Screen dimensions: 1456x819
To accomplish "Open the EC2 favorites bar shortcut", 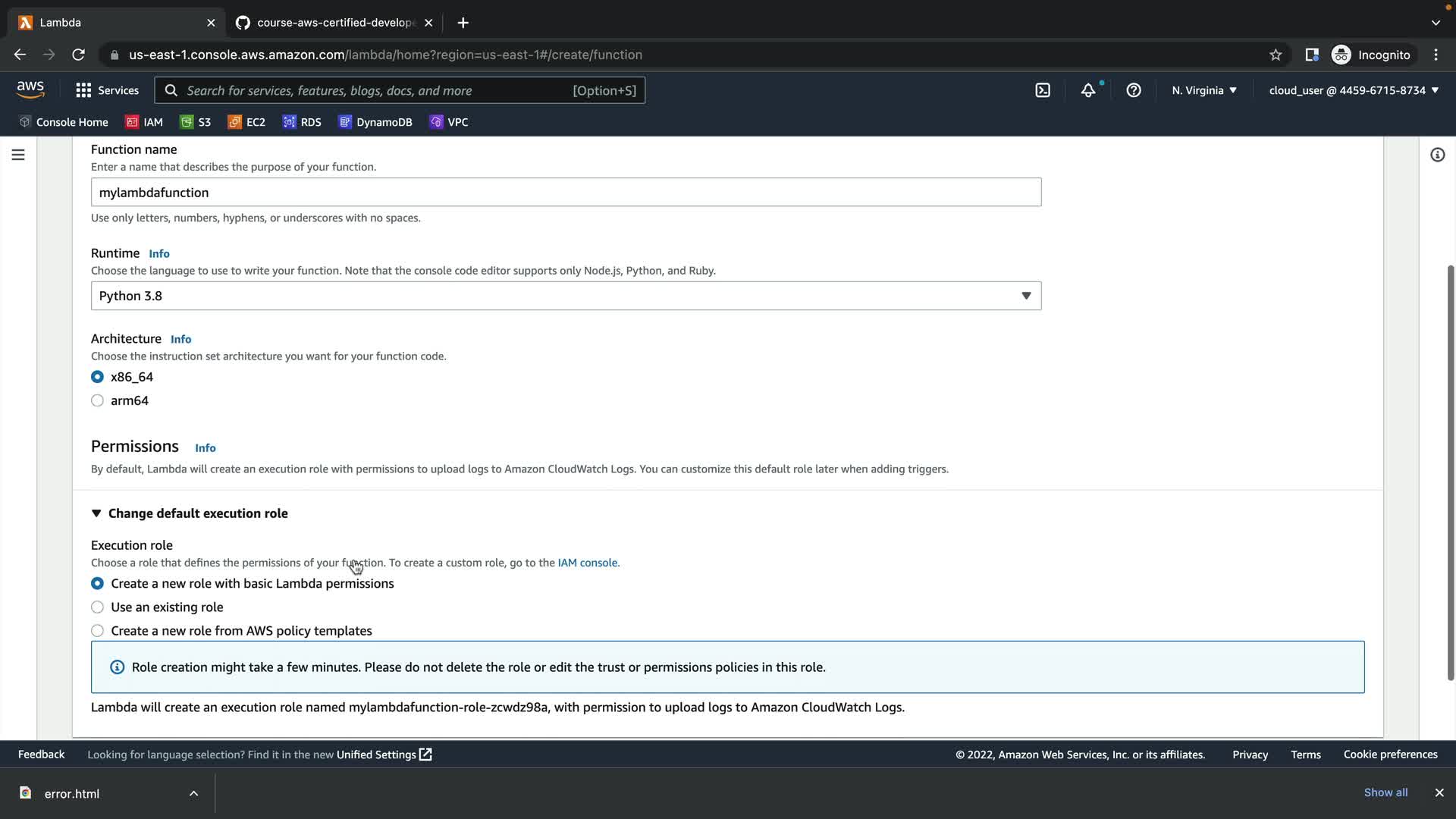I will click(x=246, y=122).
